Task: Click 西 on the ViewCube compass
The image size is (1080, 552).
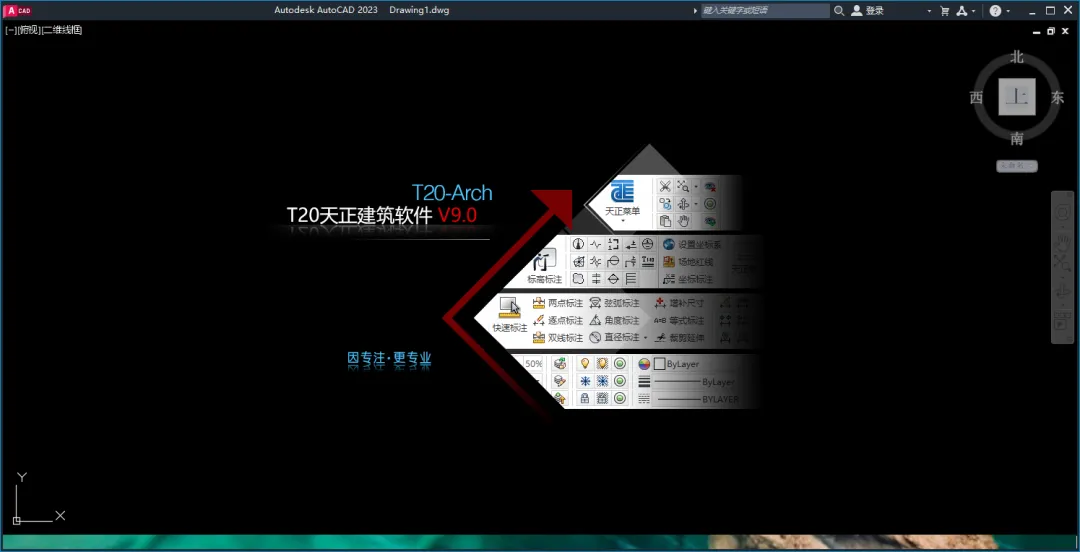Action: tap(976, 98)
